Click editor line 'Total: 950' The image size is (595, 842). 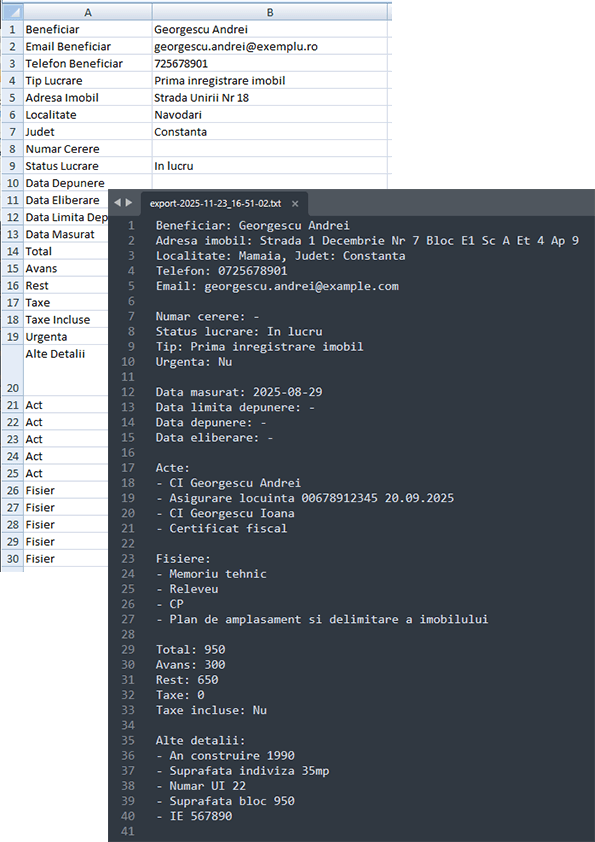(x=191, y=649)
